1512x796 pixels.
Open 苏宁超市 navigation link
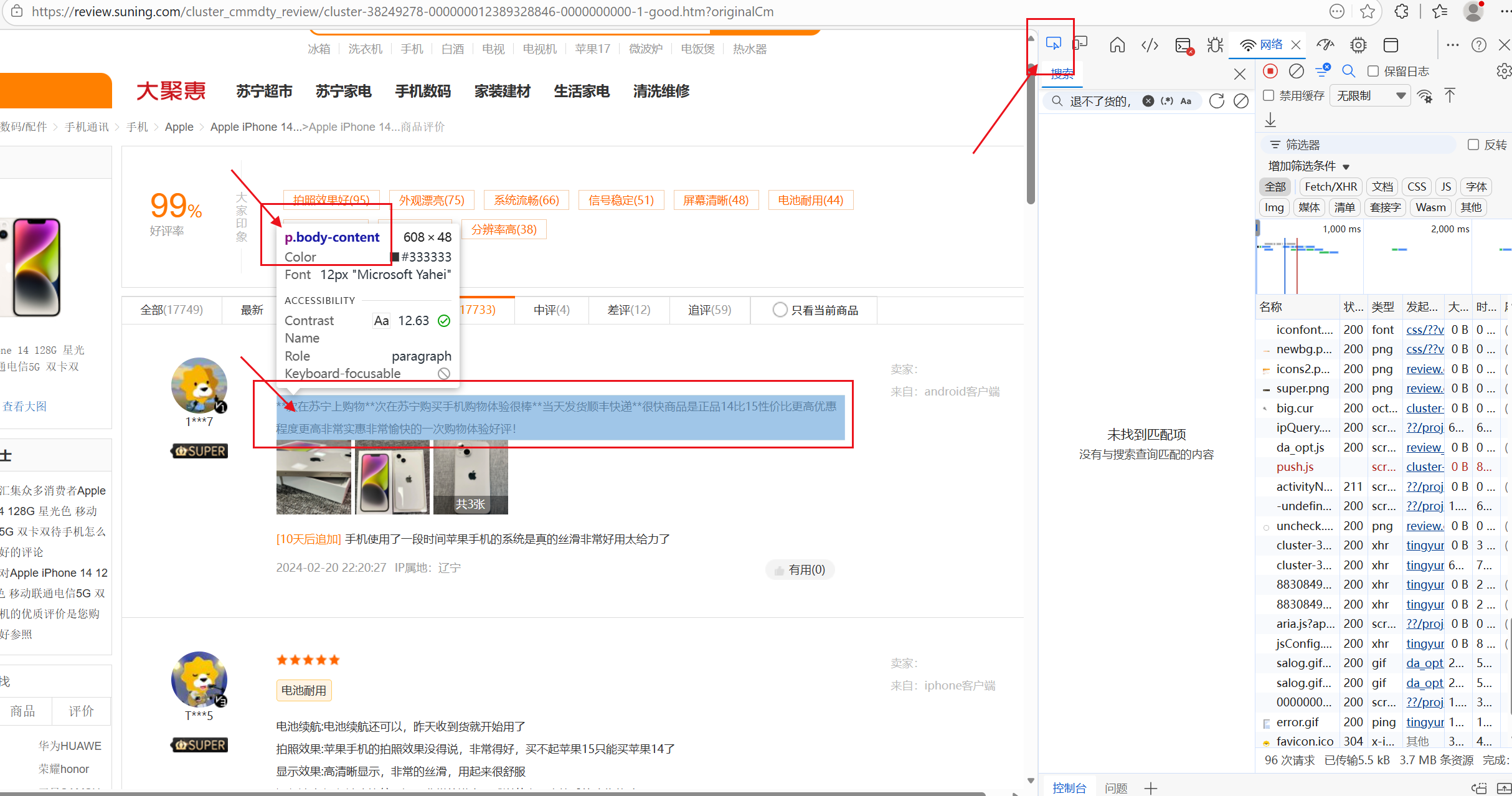point(264,91)
